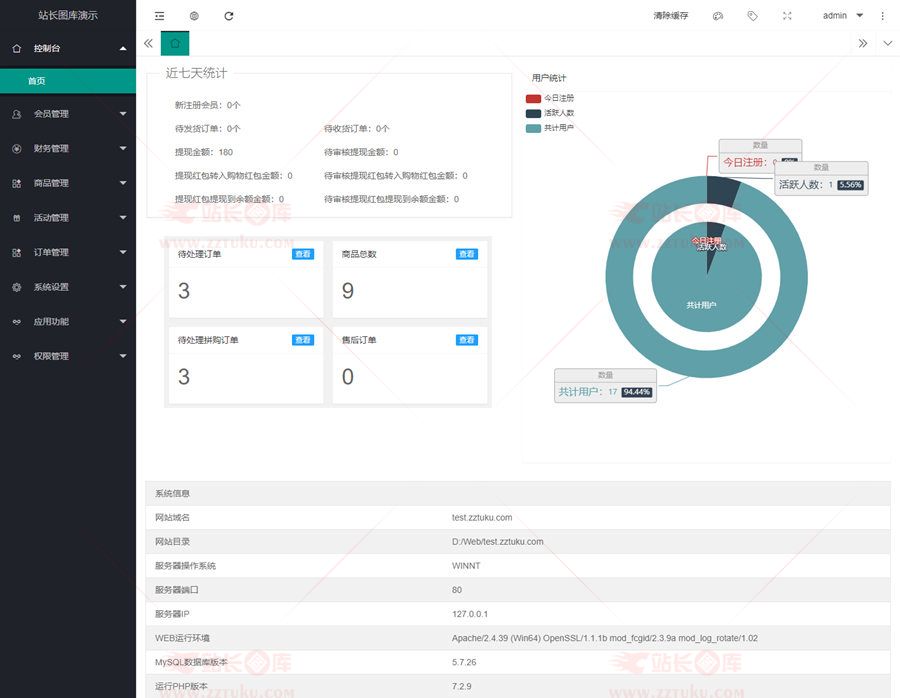This screenshot has width=900, height=698.
Task: Toggle 今日注册 legend series in chart
Action: (550, 98)
